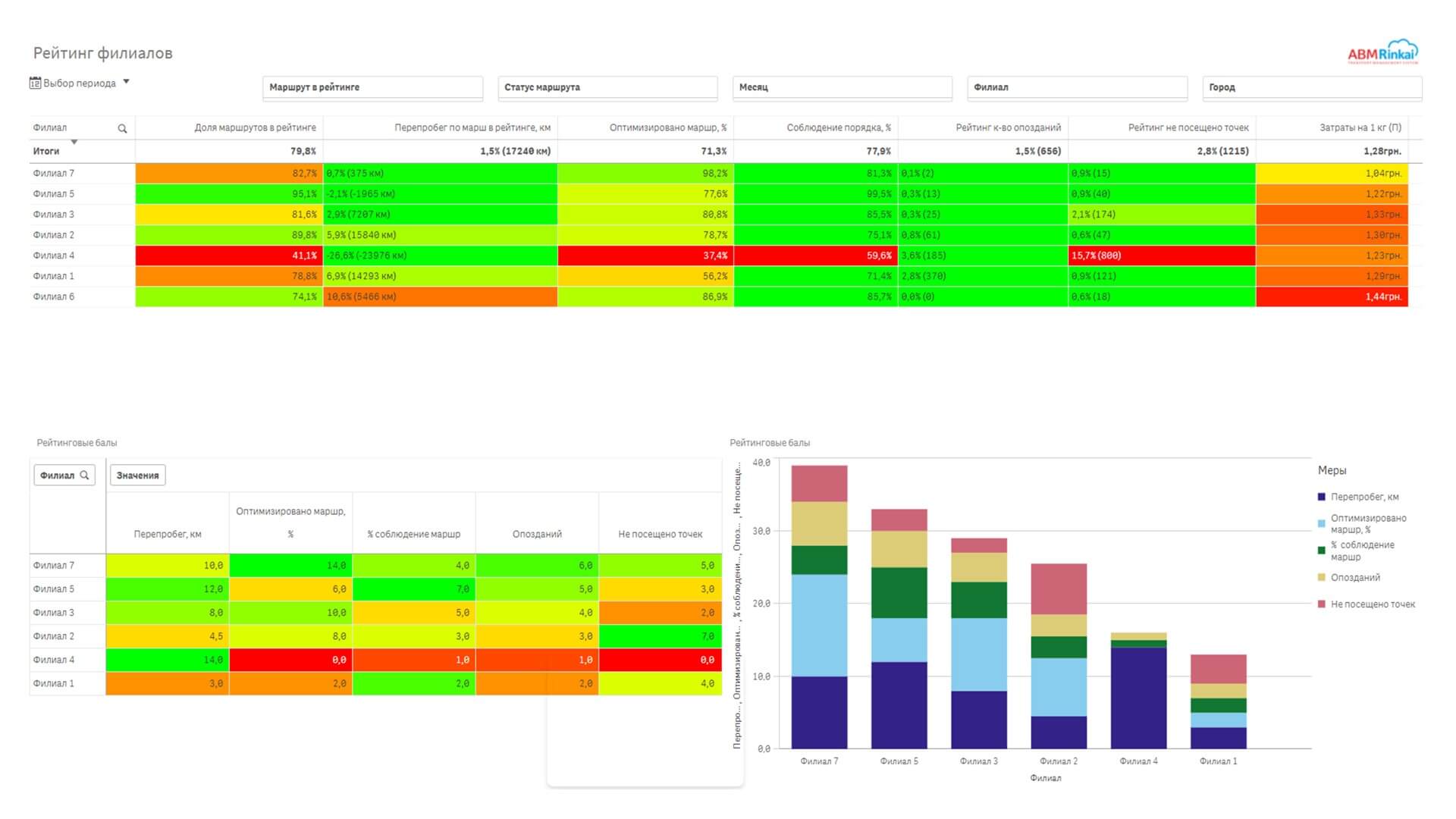Viewport: 1456px width, 819px height.
Task: Click the calendar icon next to Выбор периода
Action: 35,83
